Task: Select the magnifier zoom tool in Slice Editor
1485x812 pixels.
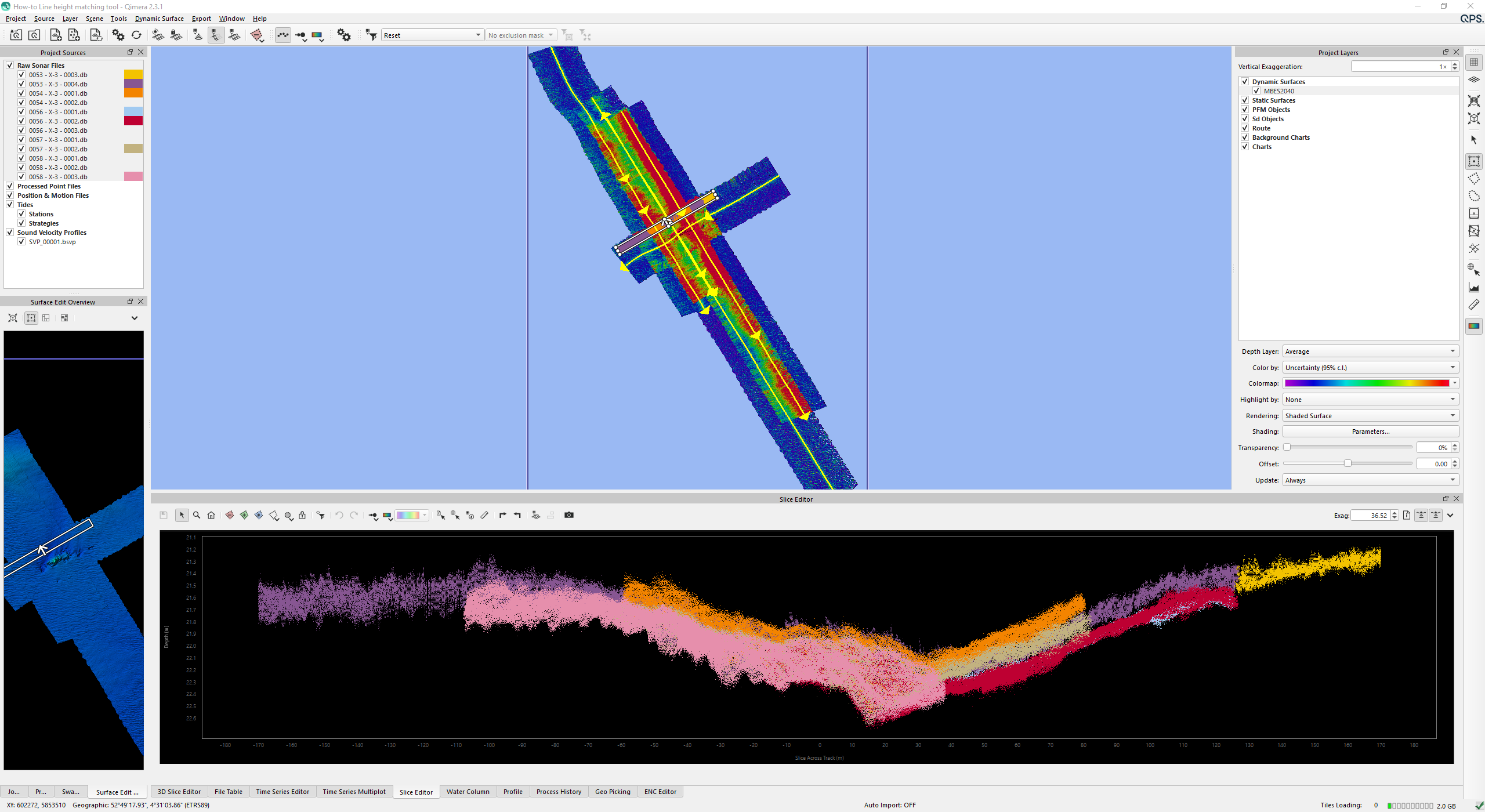Action: tap(197, 515)
